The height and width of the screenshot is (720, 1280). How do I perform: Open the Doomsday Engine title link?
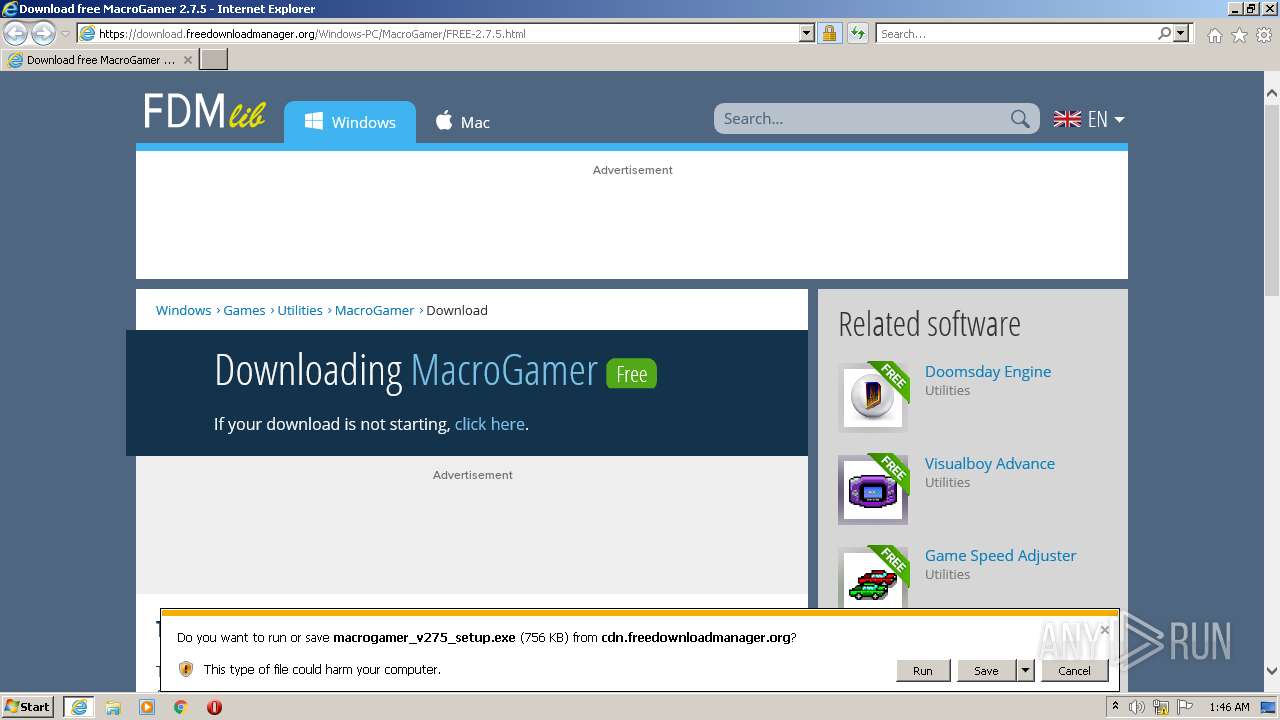pos(988,371)
